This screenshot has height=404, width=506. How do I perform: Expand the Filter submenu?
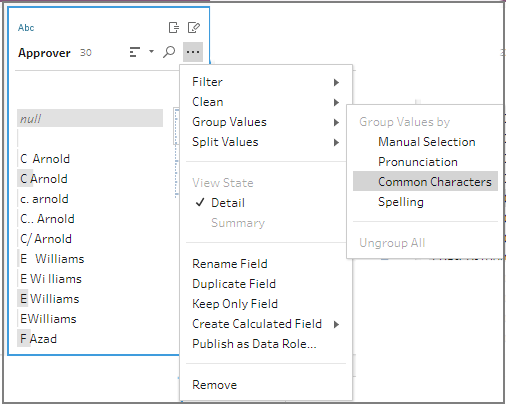(266, 82)
